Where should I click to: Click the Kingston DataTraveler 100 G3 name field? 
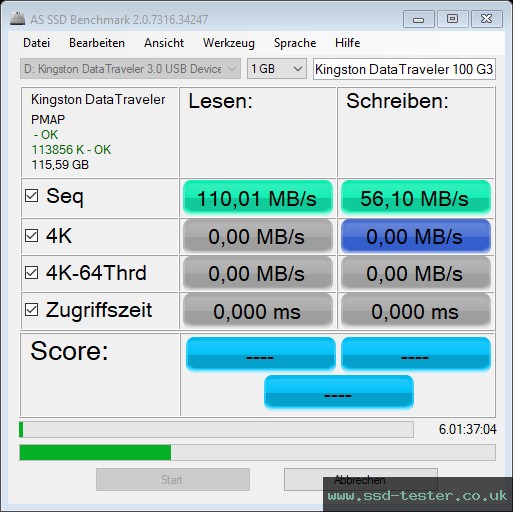tap(404, 69)
